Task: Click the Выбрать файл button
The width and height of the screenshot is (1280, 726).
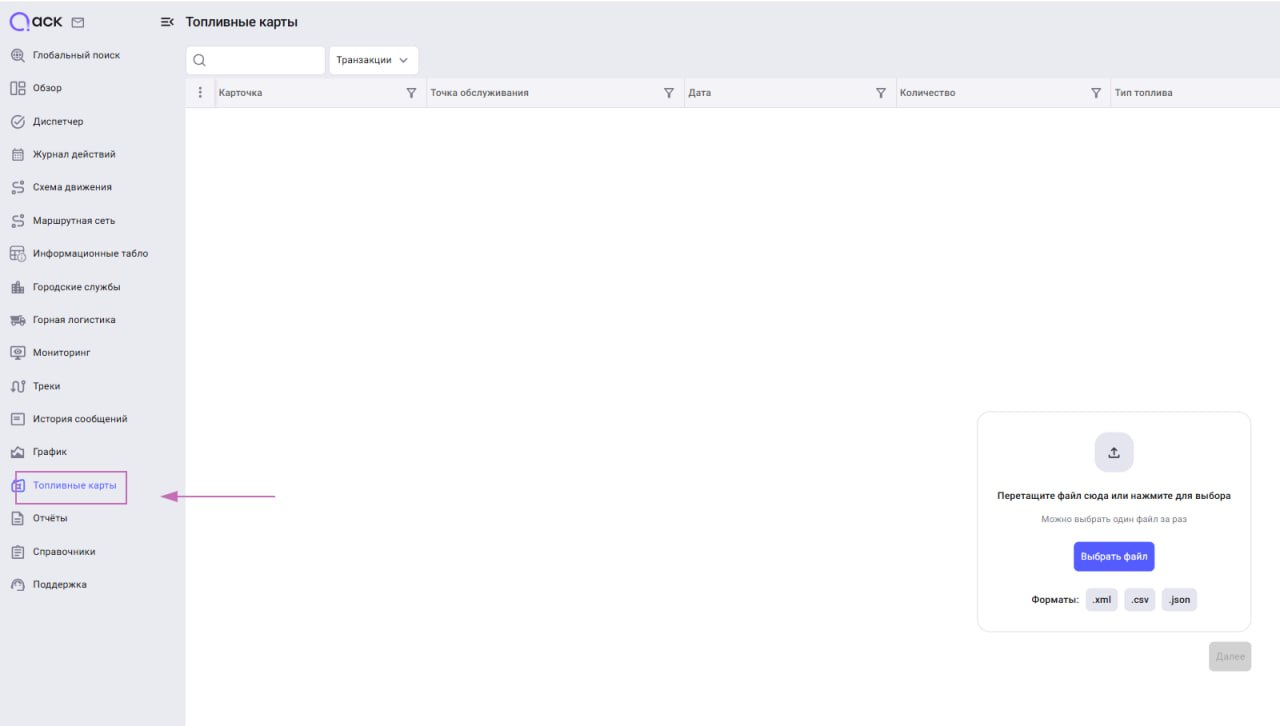Action: pos(1114,557)
